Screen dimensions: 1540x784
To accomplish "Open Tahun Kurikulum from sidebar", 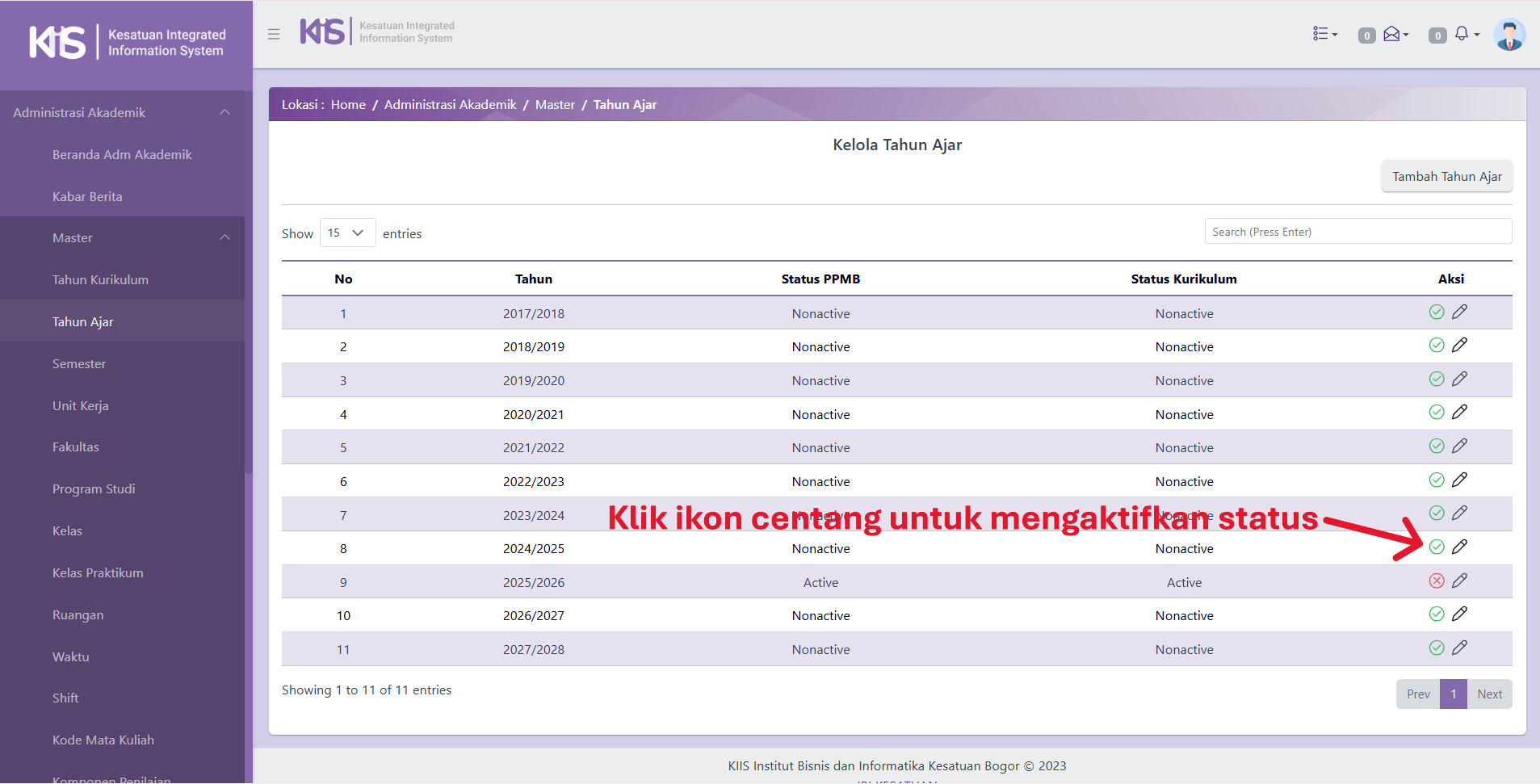I will click(x=100, y=279).
